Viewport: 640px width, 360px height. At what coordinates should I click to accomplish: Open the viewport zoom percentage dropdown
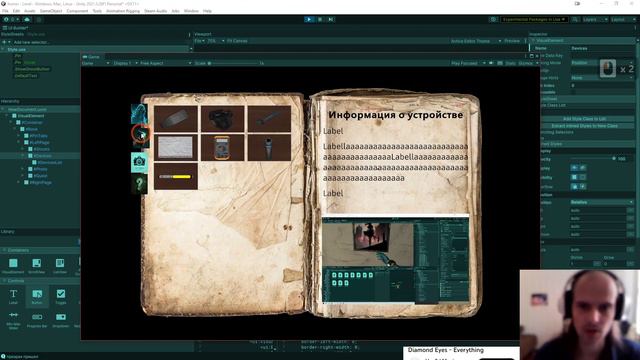pos(216,41)
